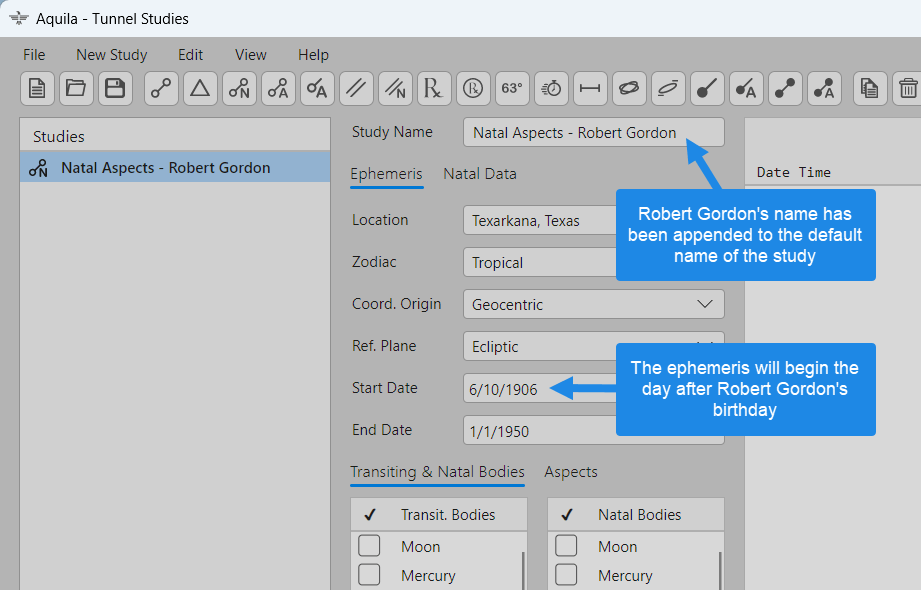Open the New Study menu

[x=112, y=55]
